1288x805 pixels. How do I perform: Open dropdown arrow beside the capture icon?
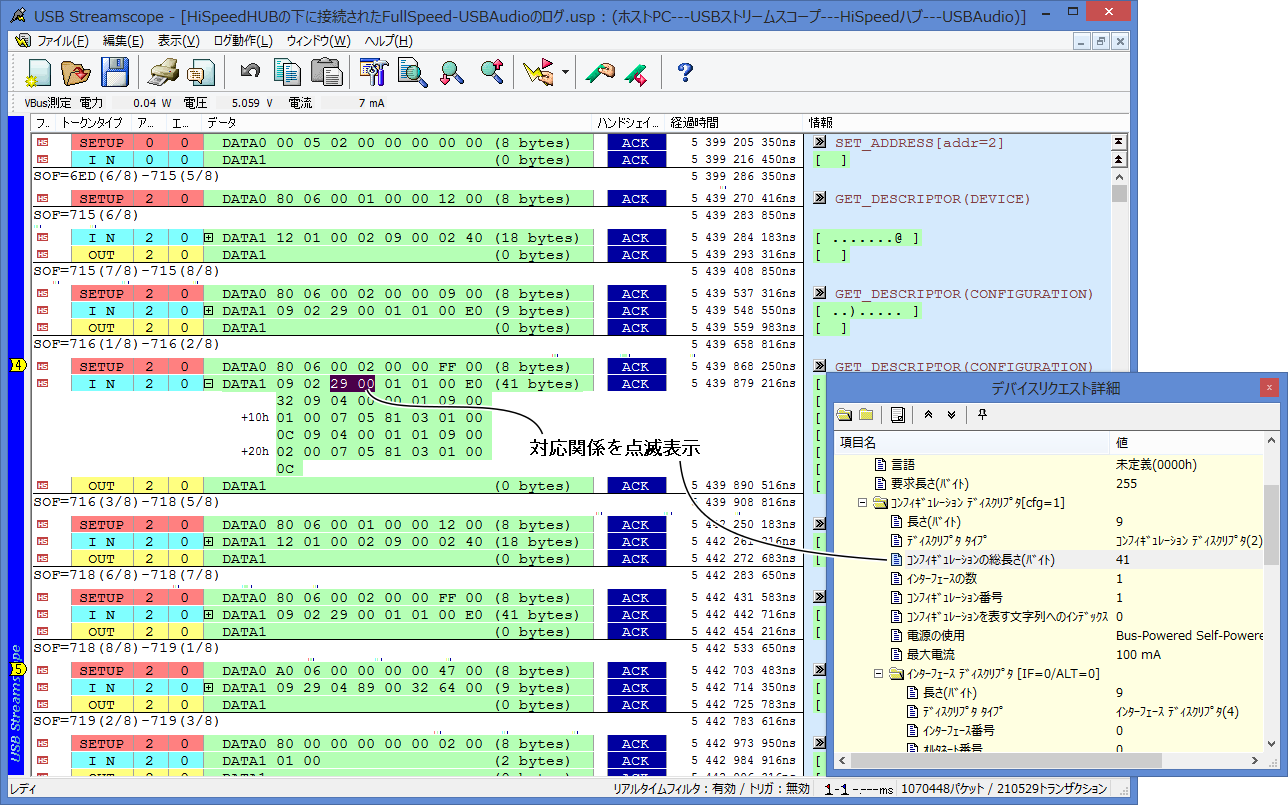click(x=565, y=72)
